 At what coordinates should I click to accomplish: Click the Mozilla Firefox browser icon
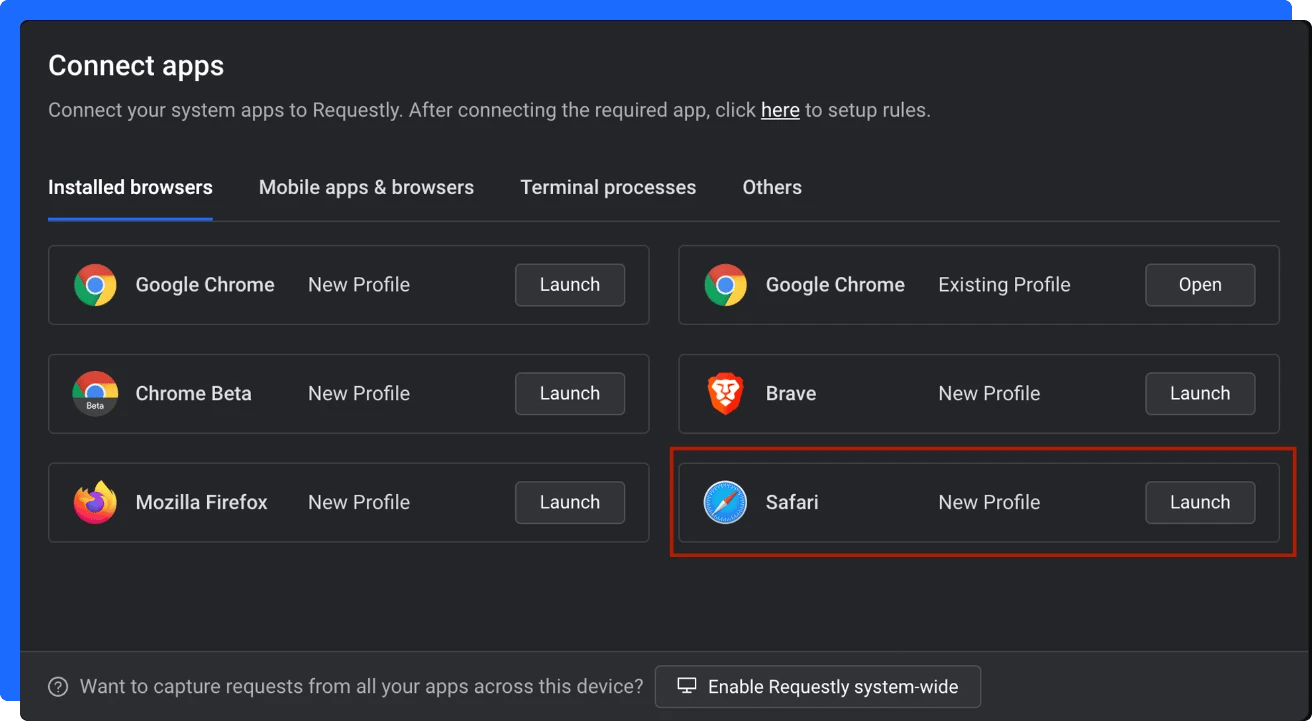[x=95, y=502]
